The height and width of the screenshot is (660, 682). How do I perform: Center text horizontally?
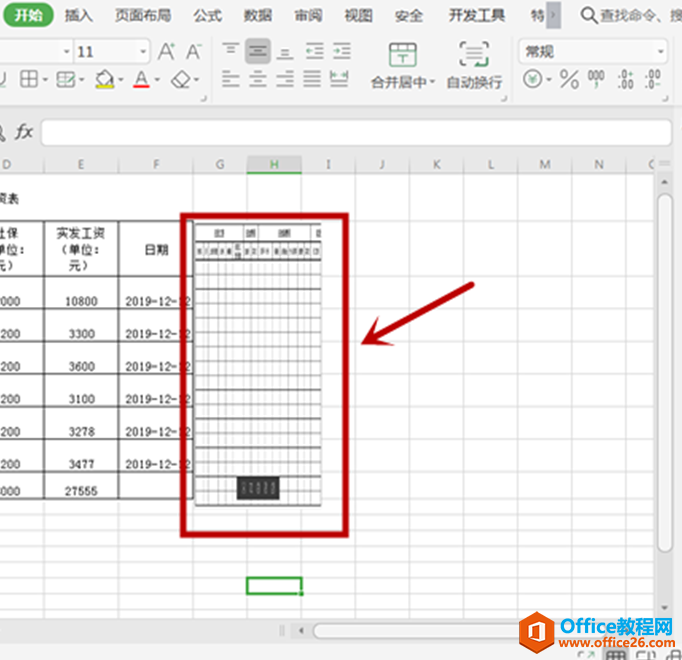tap(258, 79)
